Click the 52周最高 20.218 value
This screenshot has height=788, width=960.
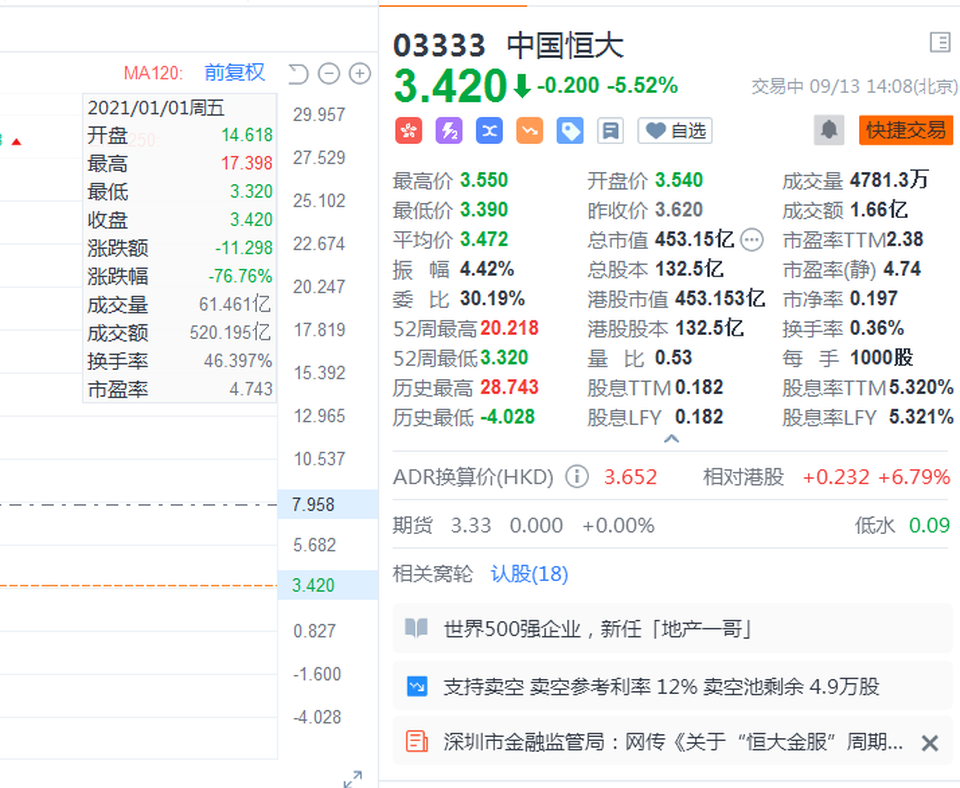(509, 328)
